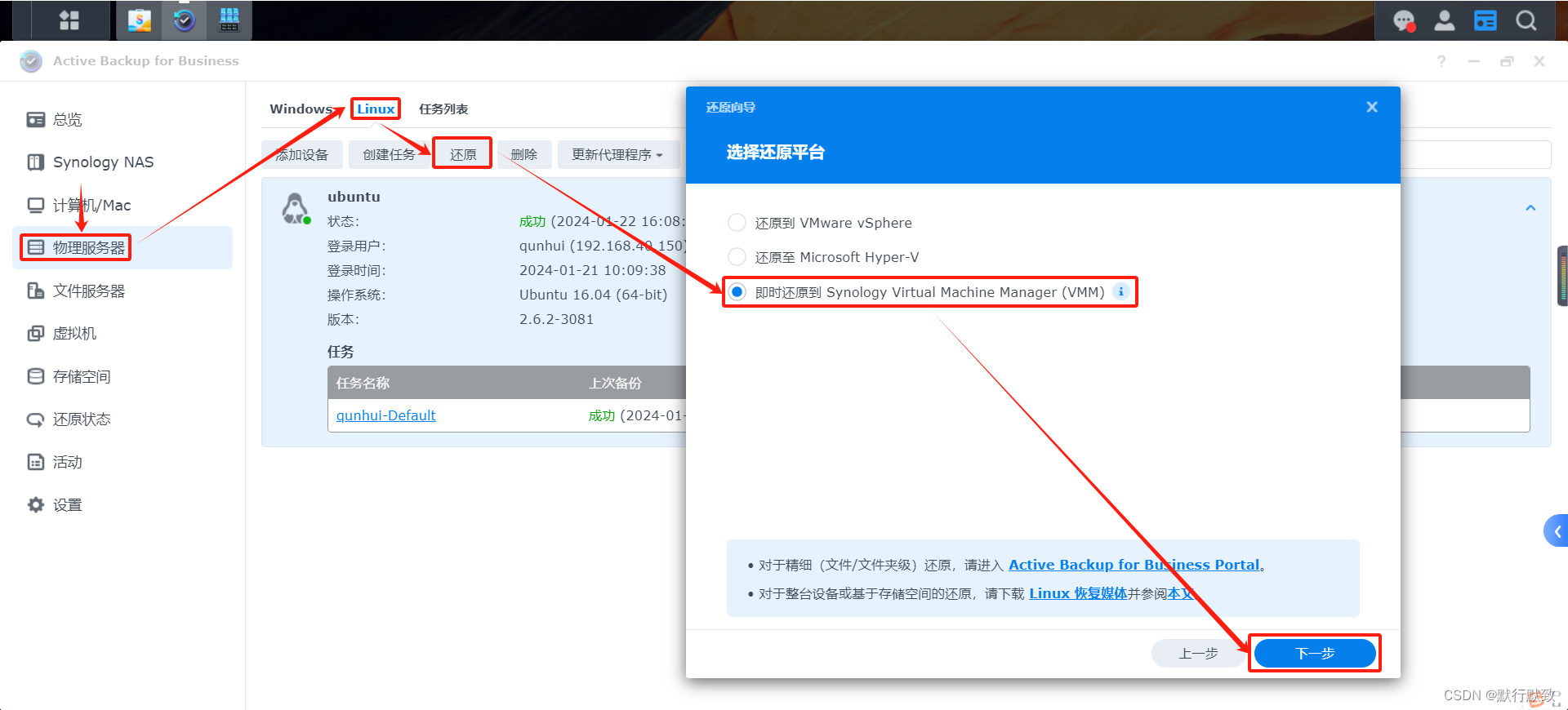Collapse the ubuntu device details chevron
The image size is (1568, 710).
1530,208
